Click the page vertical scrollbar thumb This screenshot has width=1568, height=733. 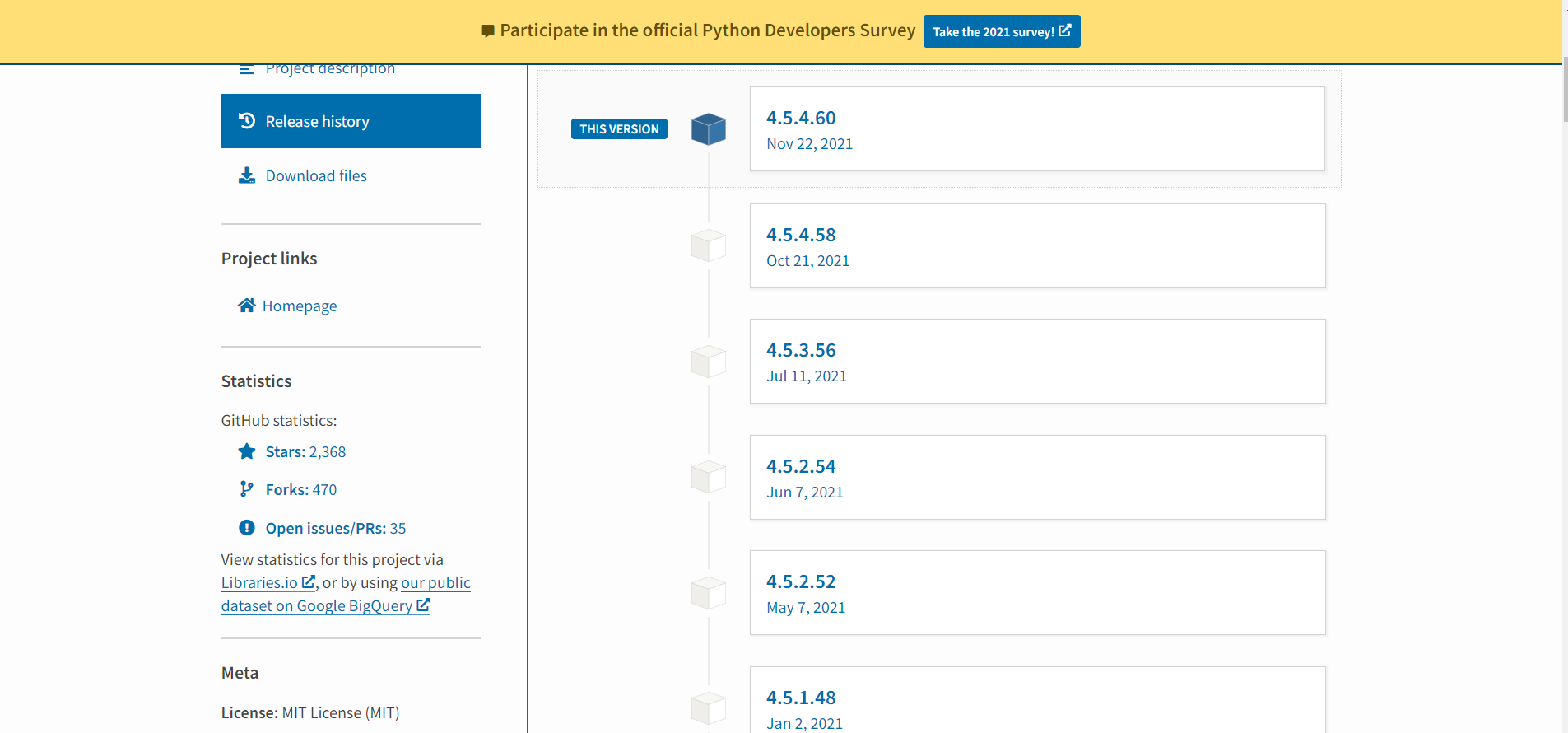click(x=1565, y=90)
